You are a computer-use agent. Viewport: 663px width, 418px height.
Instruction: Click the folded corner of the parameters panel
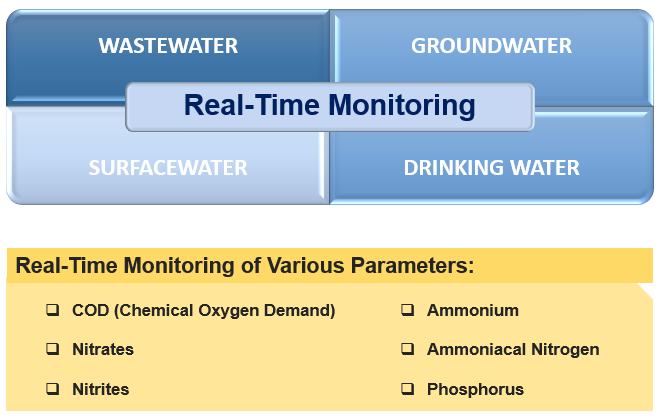[647, 290]
